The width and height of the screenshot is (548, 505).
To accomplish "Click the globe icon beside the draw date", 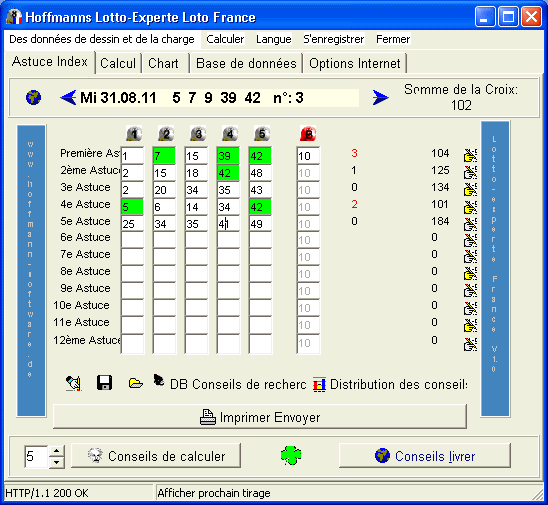I will (x=34, y=97).
